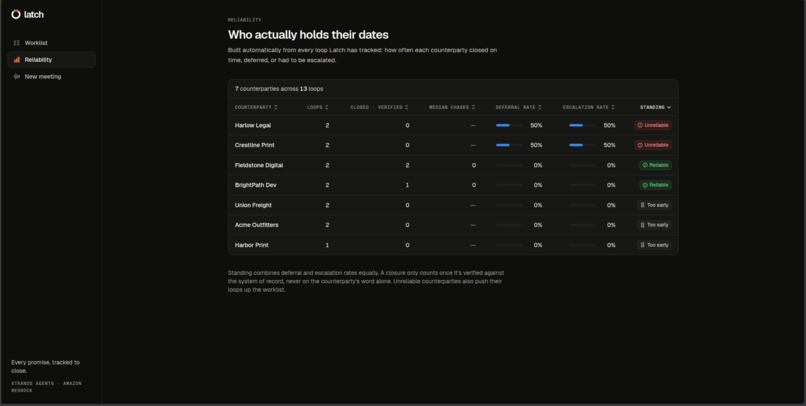Click the 'Every promise, tracked to close.' tagline
806x406 pixels.
45,366
